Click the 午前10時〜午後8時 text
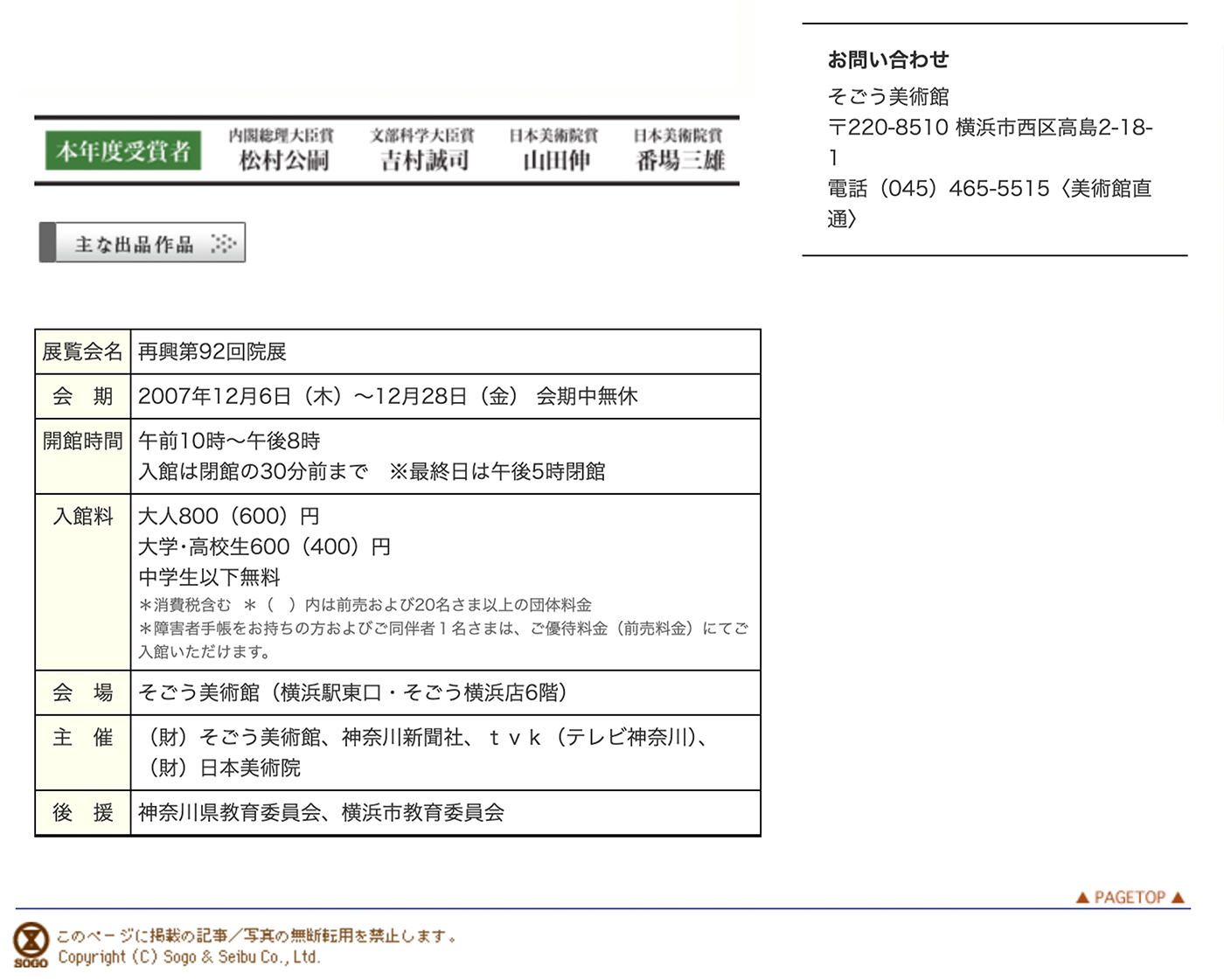The height and width of the screenshot is (980, 1224). coord(229,441)
